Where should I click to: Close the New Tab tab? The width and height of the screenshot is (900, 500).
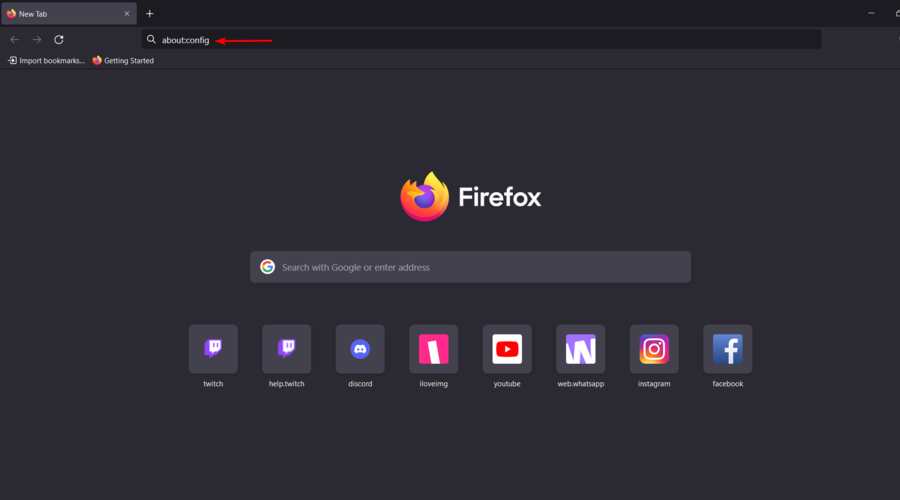pos(127,14)
